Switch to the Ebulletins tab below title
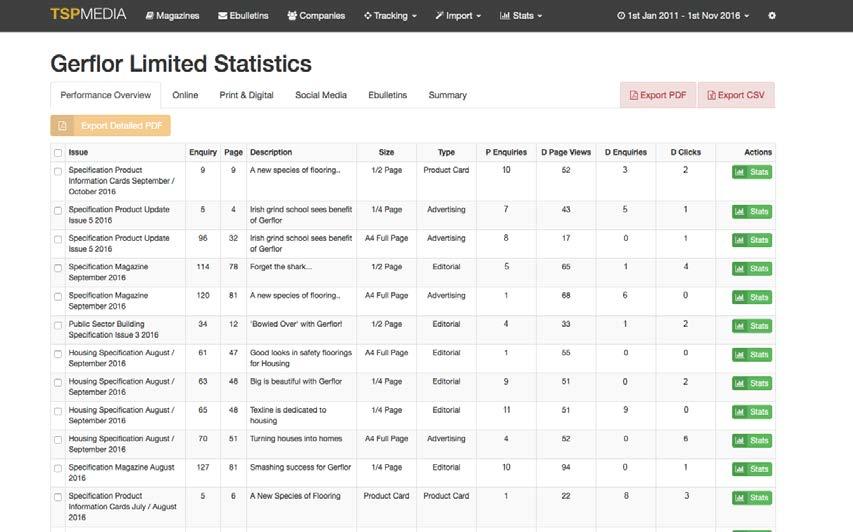Screen dimensions: 853x532 pyautogui.click(x=387, y=95)
